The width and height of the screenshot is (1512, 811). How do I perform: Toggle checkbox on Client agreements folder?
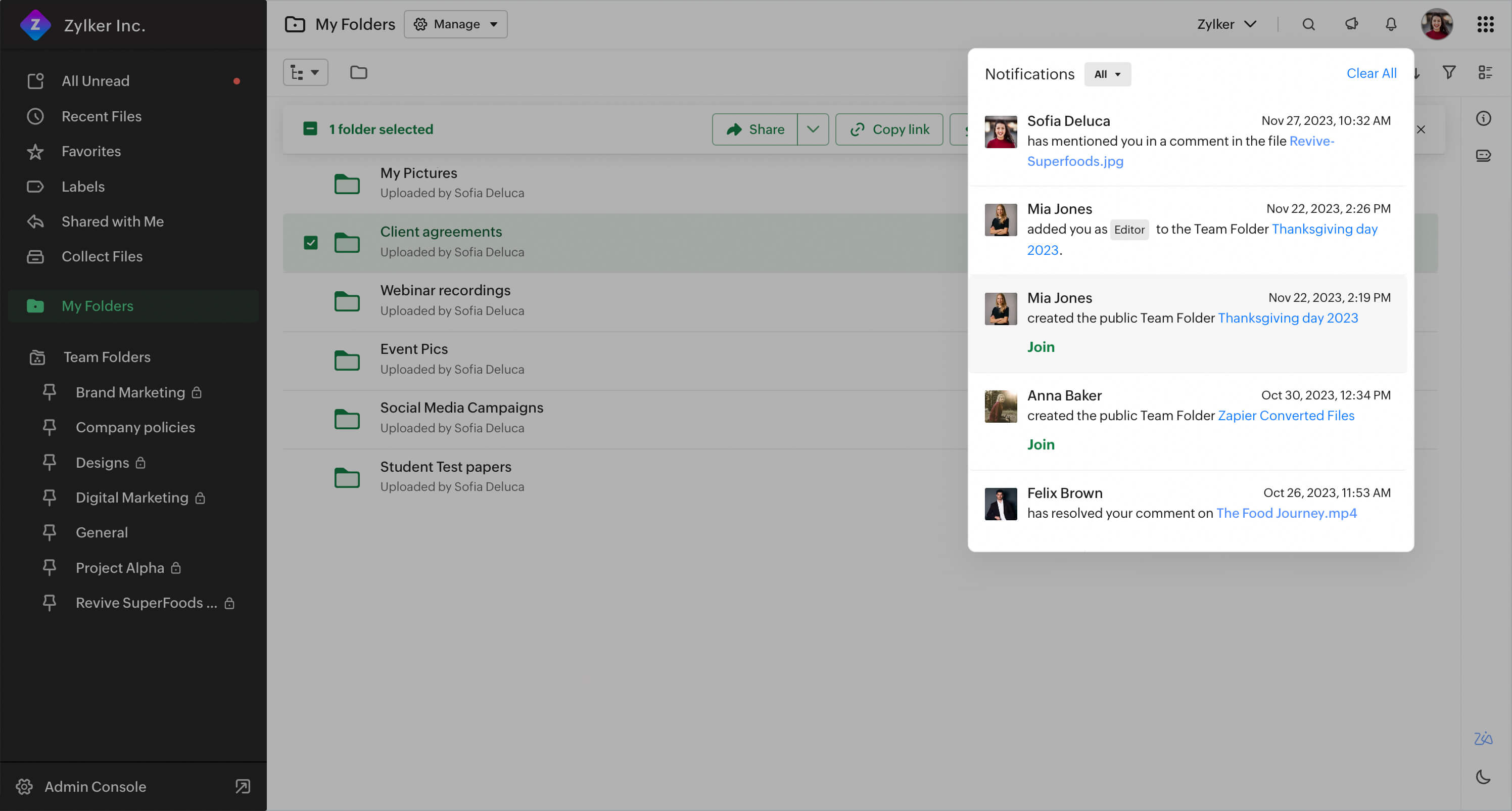[310, 242]
